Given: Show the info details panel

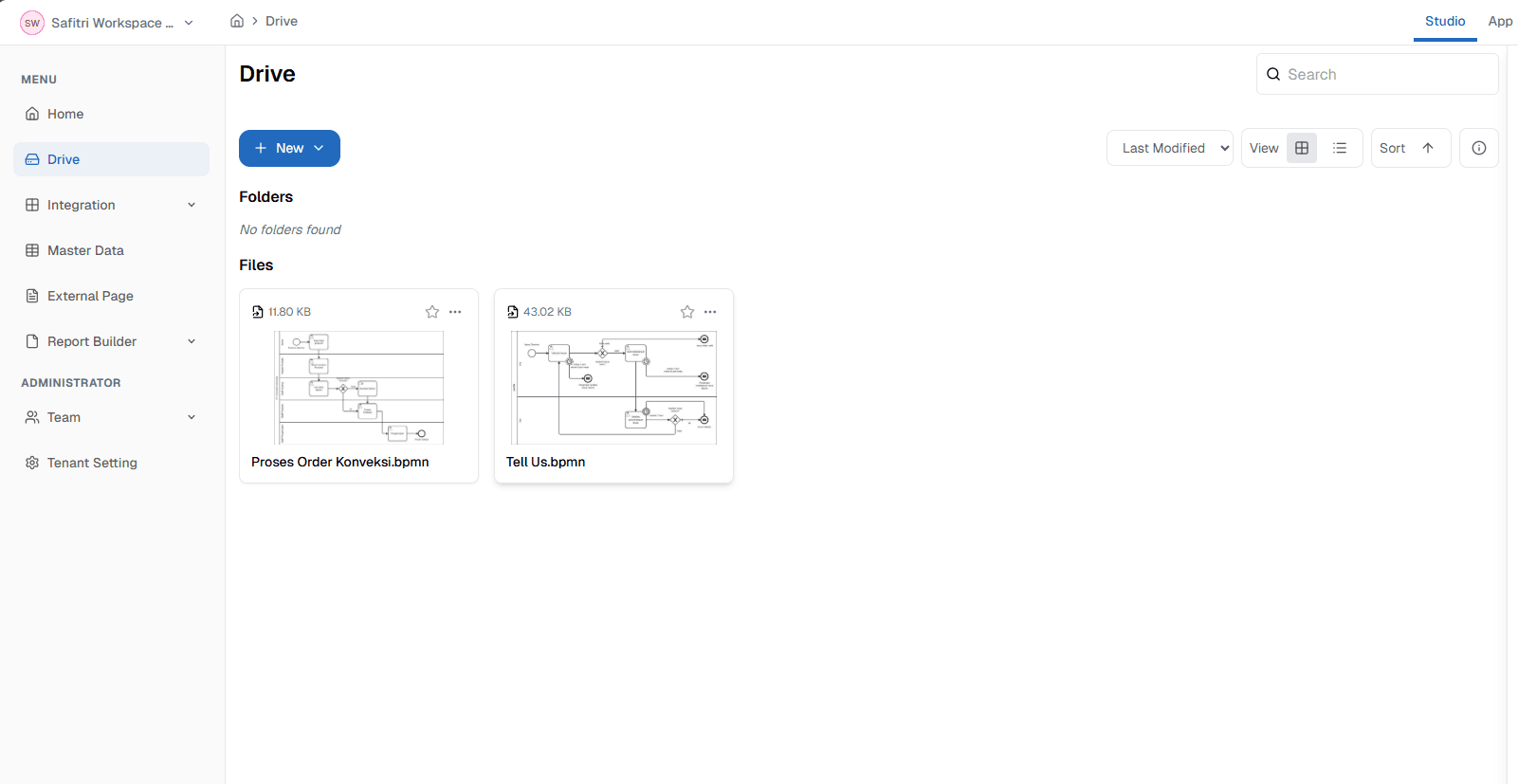Looking at the screenshot, I should click(1478, 148).
